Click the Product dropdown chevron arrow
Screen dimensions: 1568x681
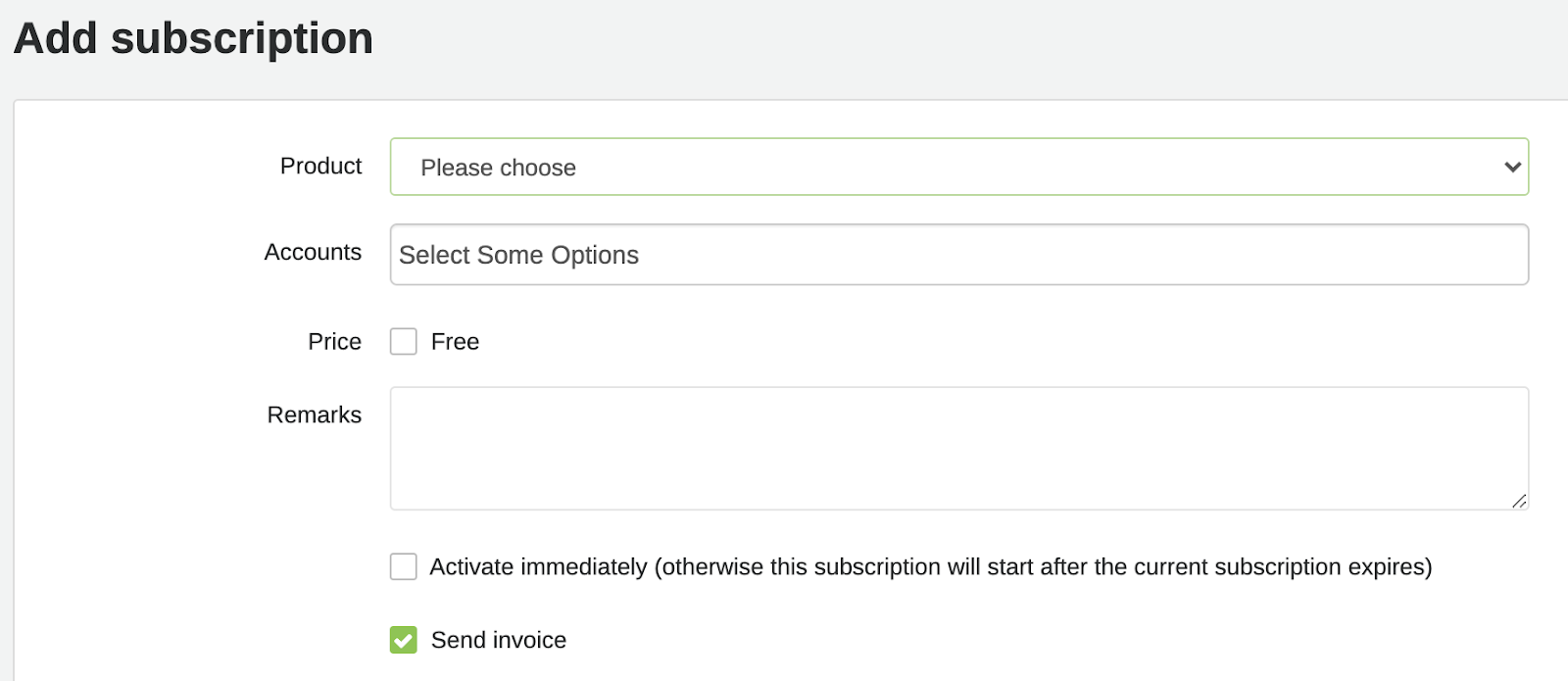1512,168
